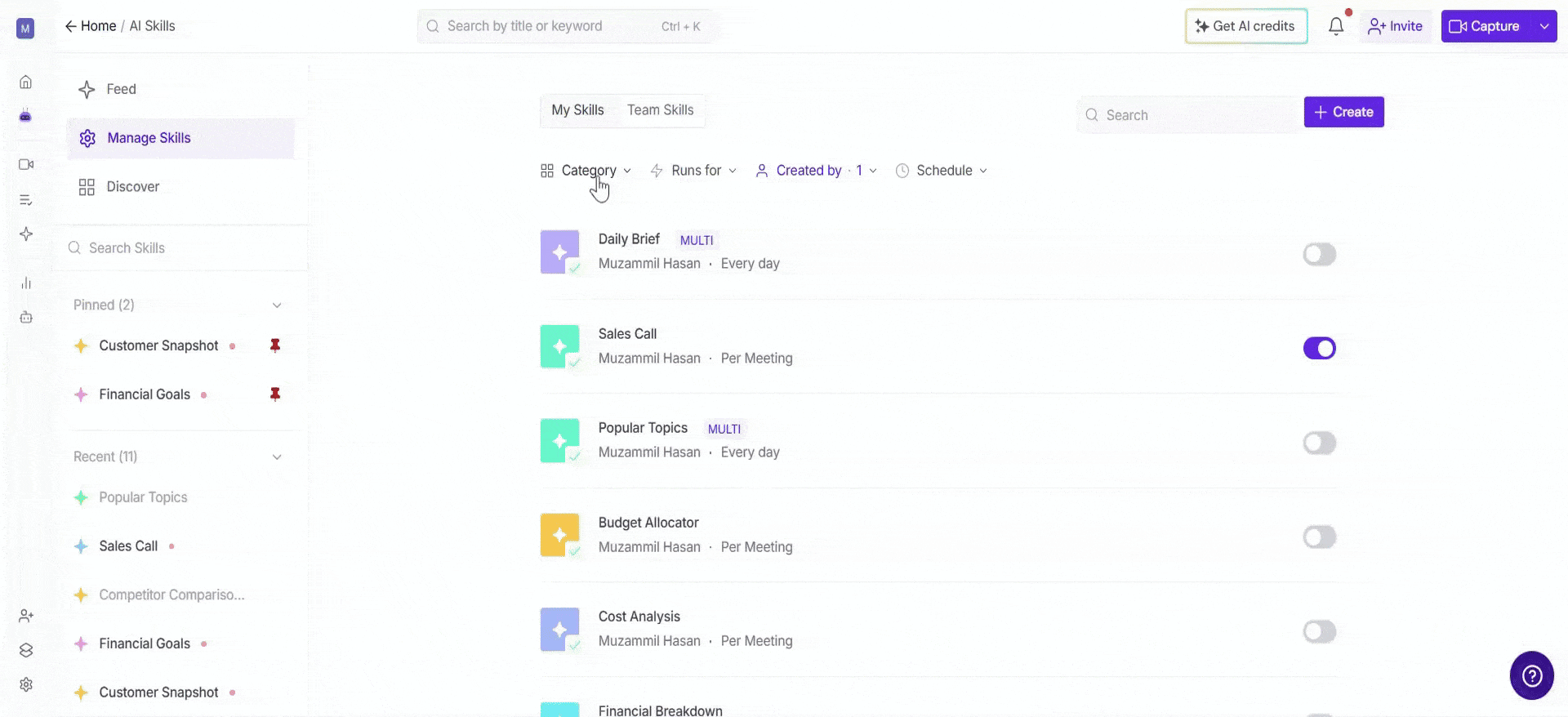Click the MULTI badge on Daily Brief
Screen dimensions: 1568x717
(x=697, y=241)
